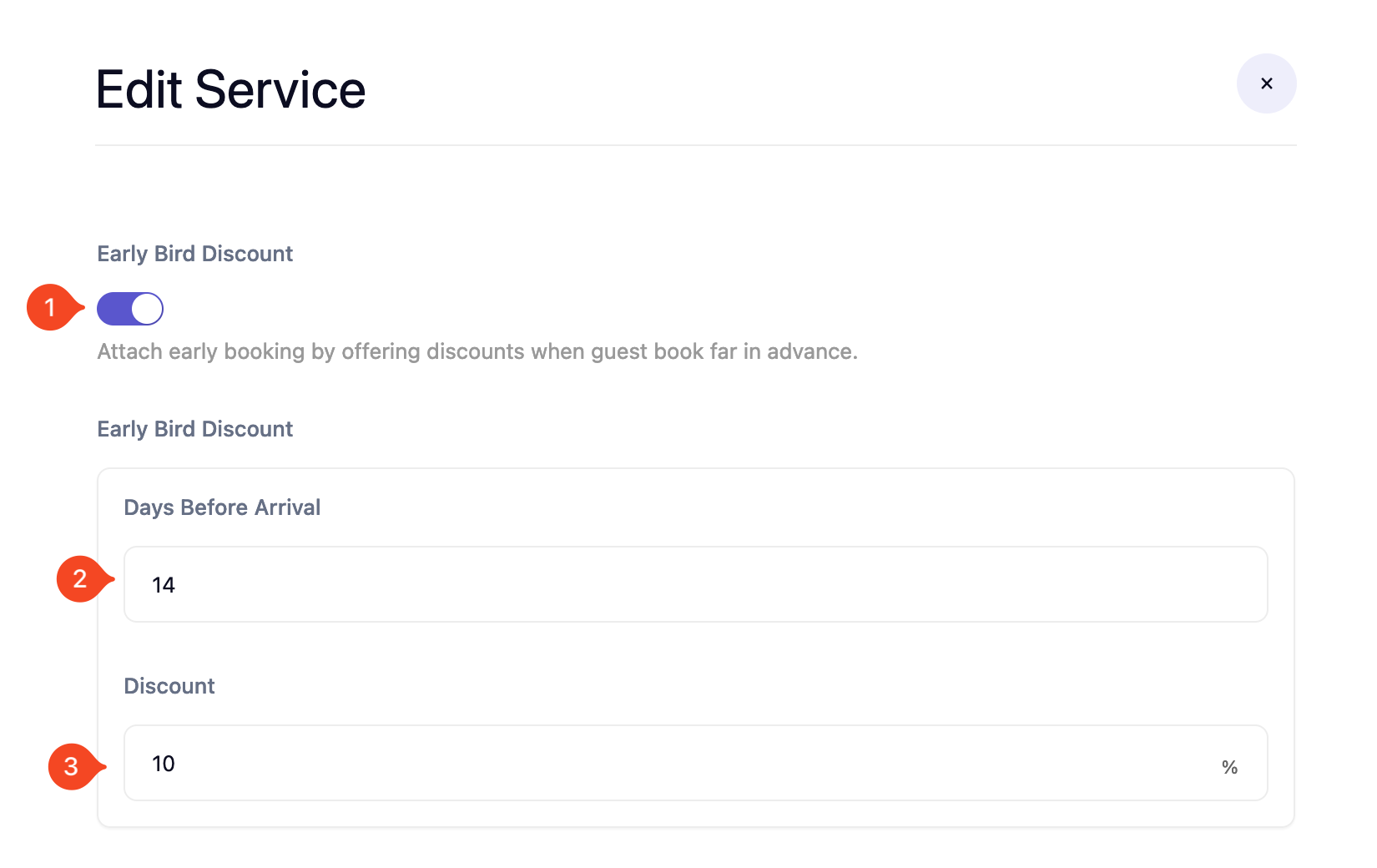The width and height of the screenshot is (1377, 868).
Task: Click red annotation marker number 2
Action: (x=80, y=578)
